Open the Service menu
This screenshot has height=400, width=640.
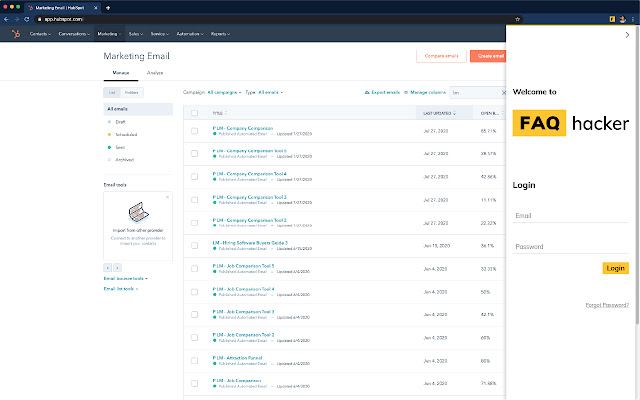[x=160, y=34]
